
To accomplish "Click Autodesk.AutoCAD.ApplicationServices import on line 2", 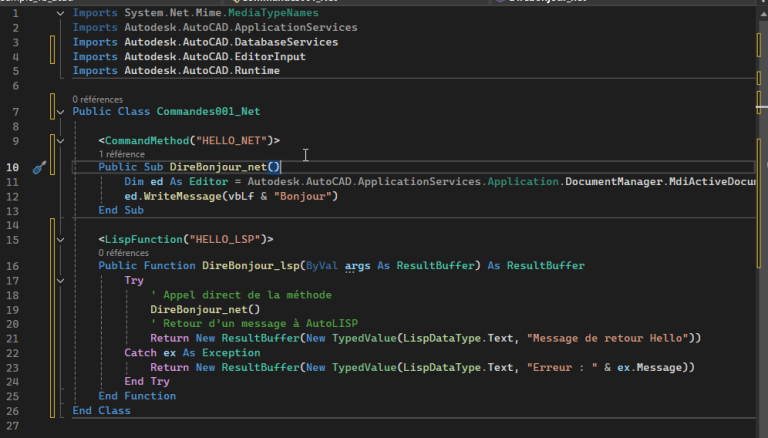I will coord(241,27).
